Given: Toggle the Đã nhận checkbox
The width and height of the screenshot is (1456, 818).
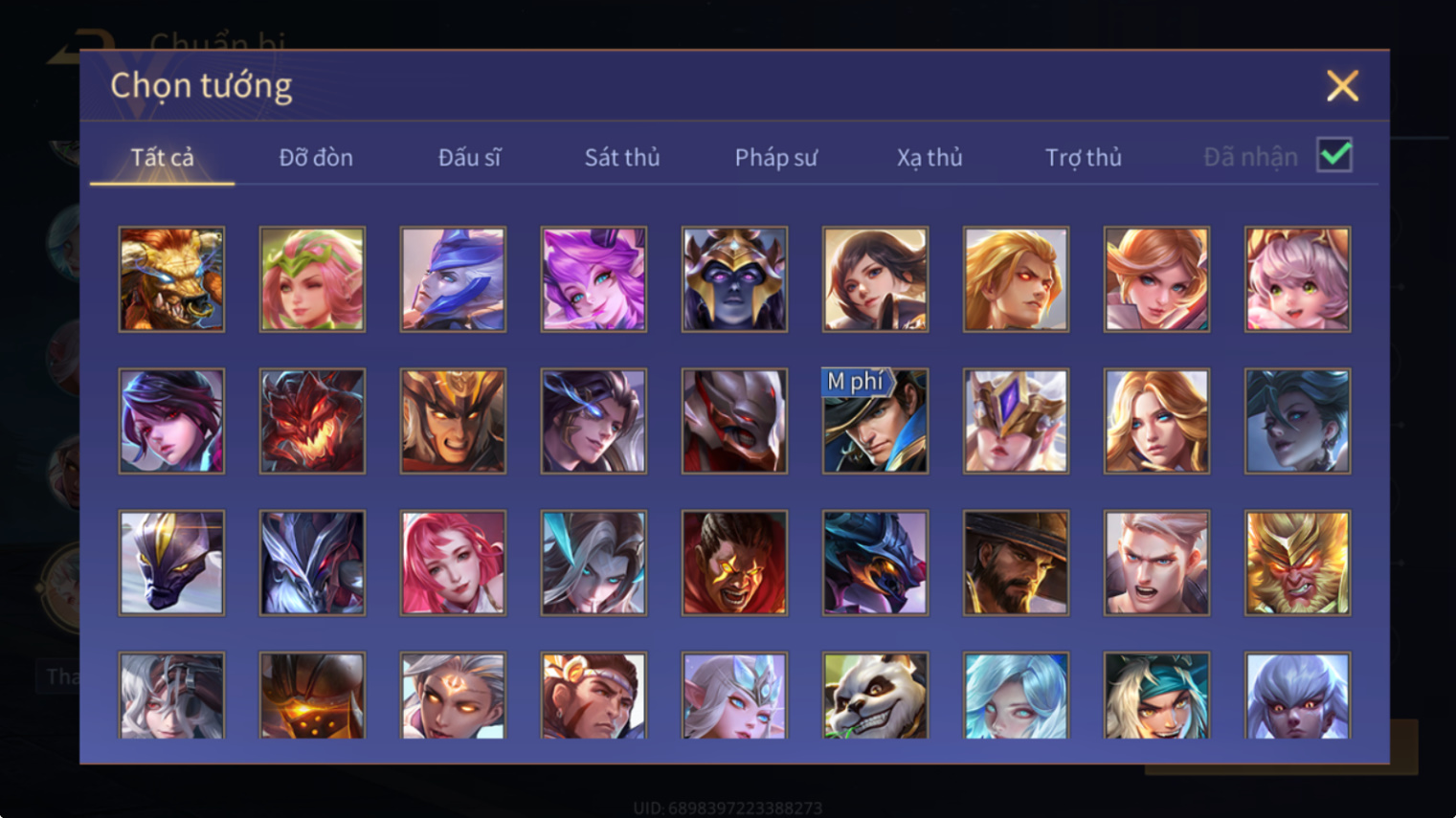Looking at the screenshot, I should tap(1334, 155).
